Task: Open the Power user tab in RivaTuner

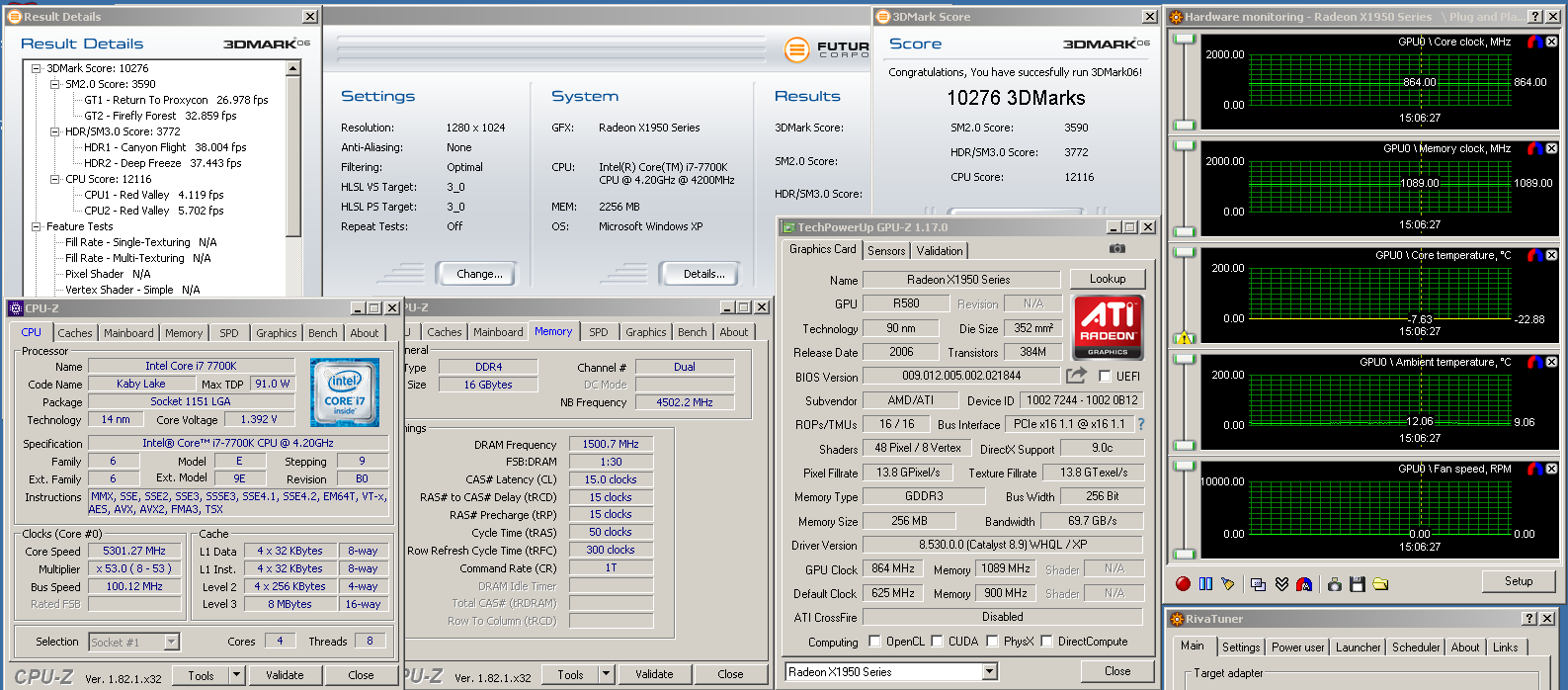Action: (1297, 647)
